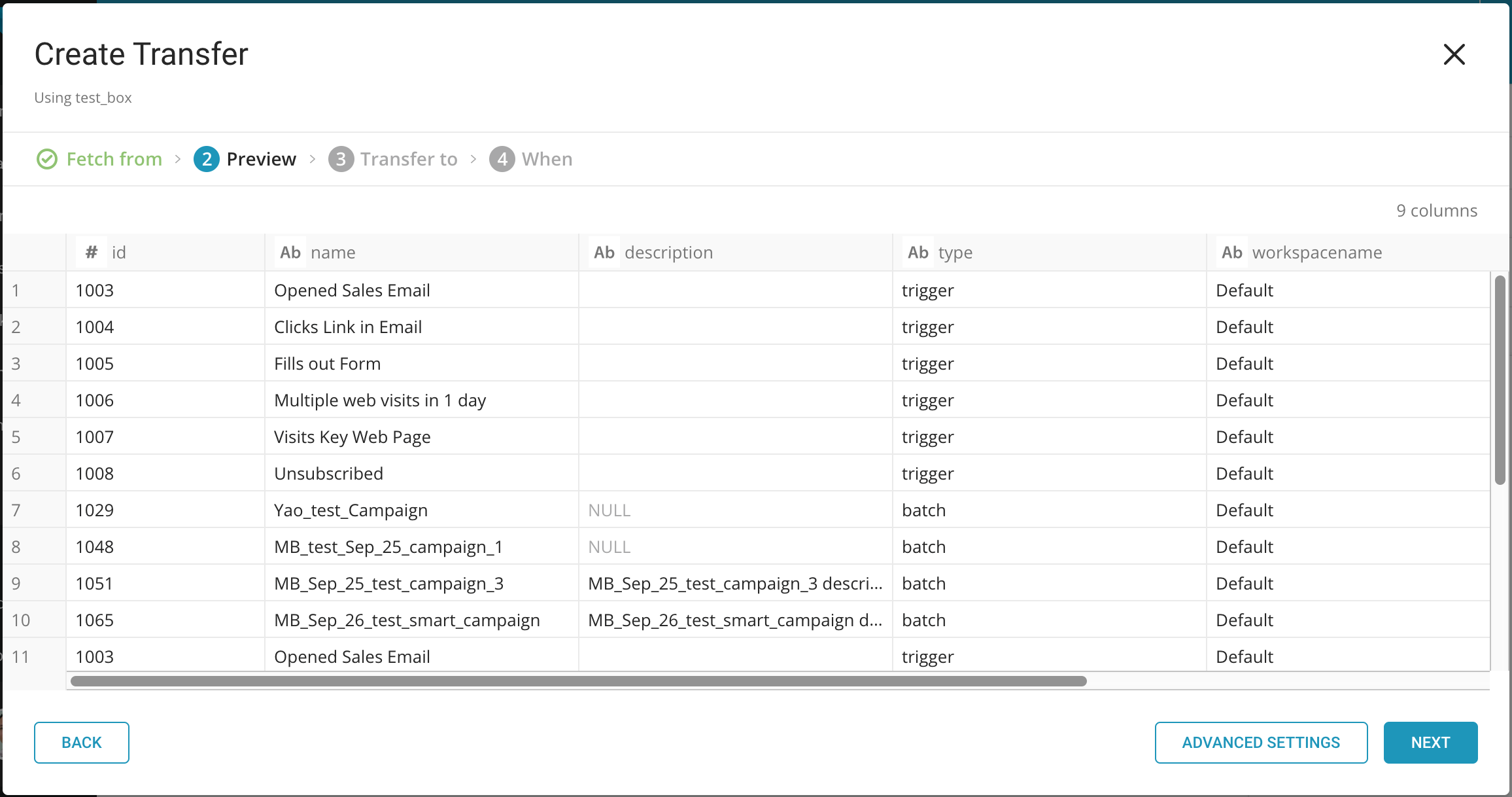The image size is (1512, 797).
Task: Click the step 4 When circle icon
Action: pyautogui.click(x=502, y=159)
